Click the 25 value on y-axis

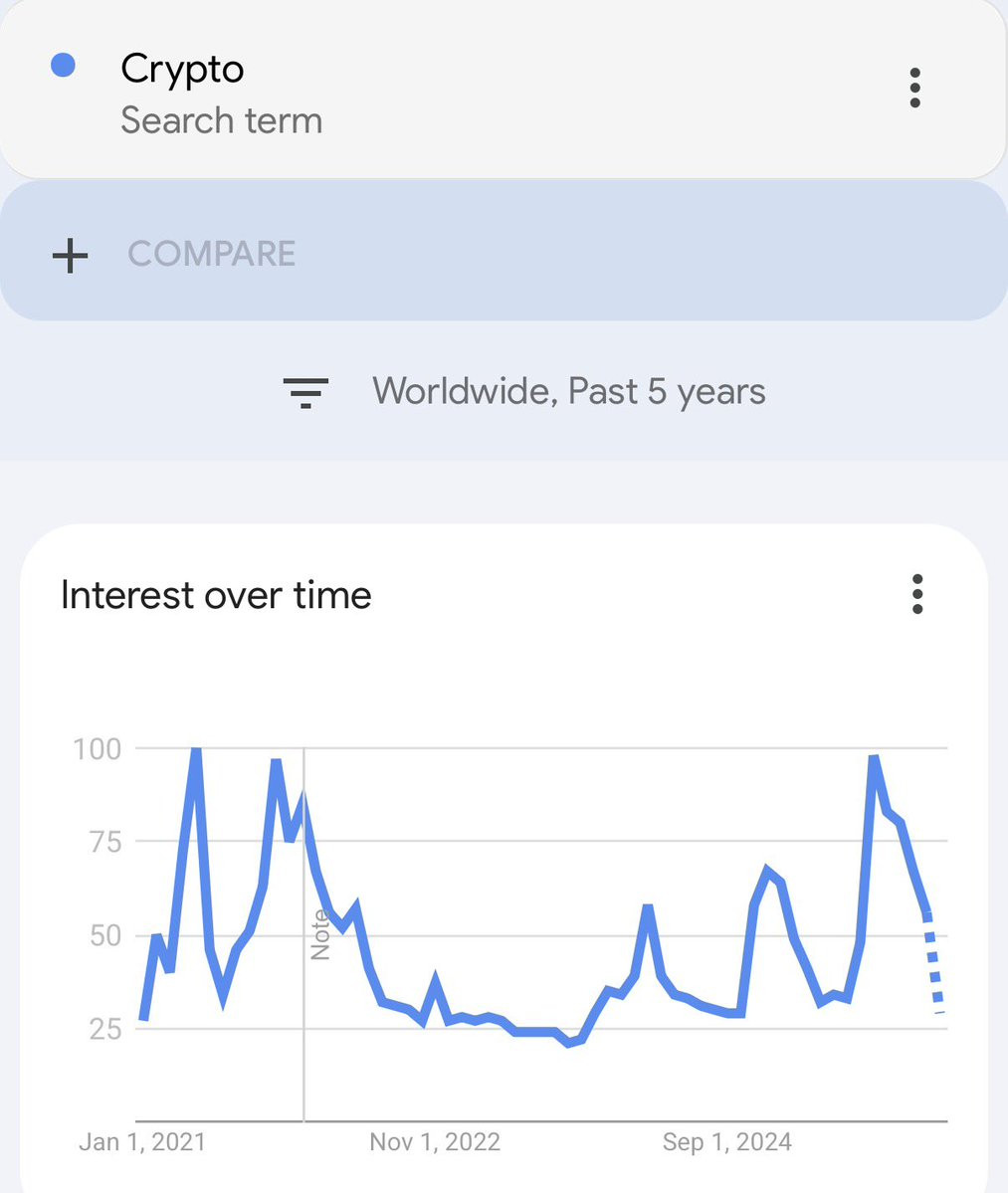(x=103, y=1029)
